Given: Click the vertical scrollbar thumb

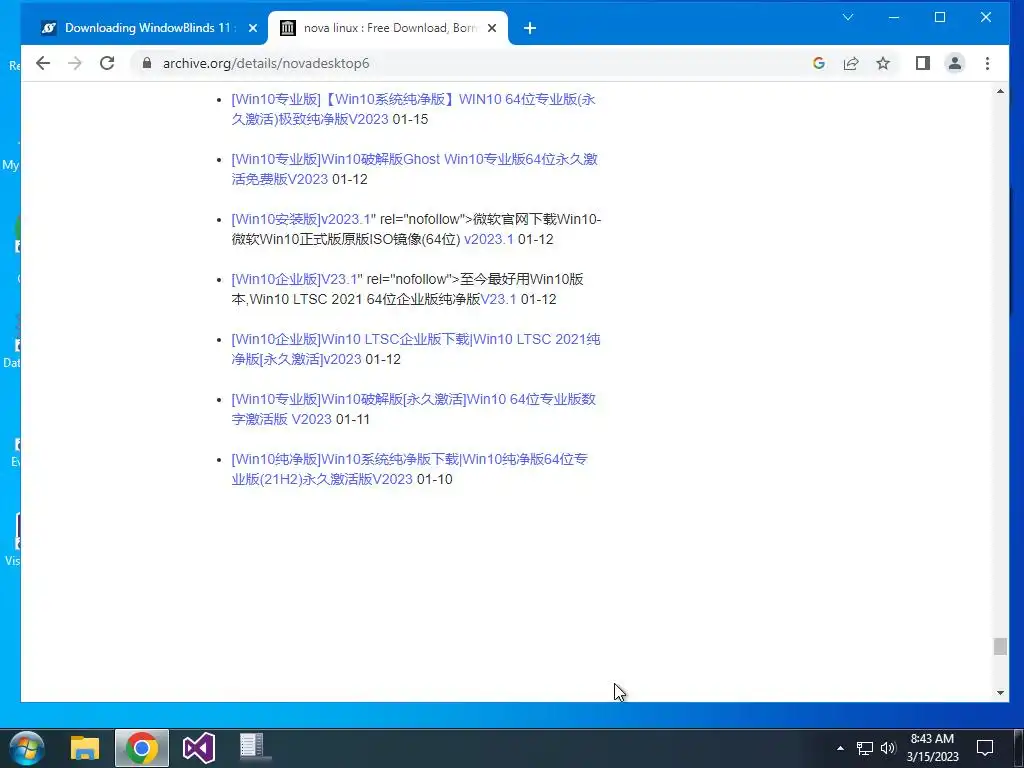Looking at the screenshot, I should point(1000,646).
